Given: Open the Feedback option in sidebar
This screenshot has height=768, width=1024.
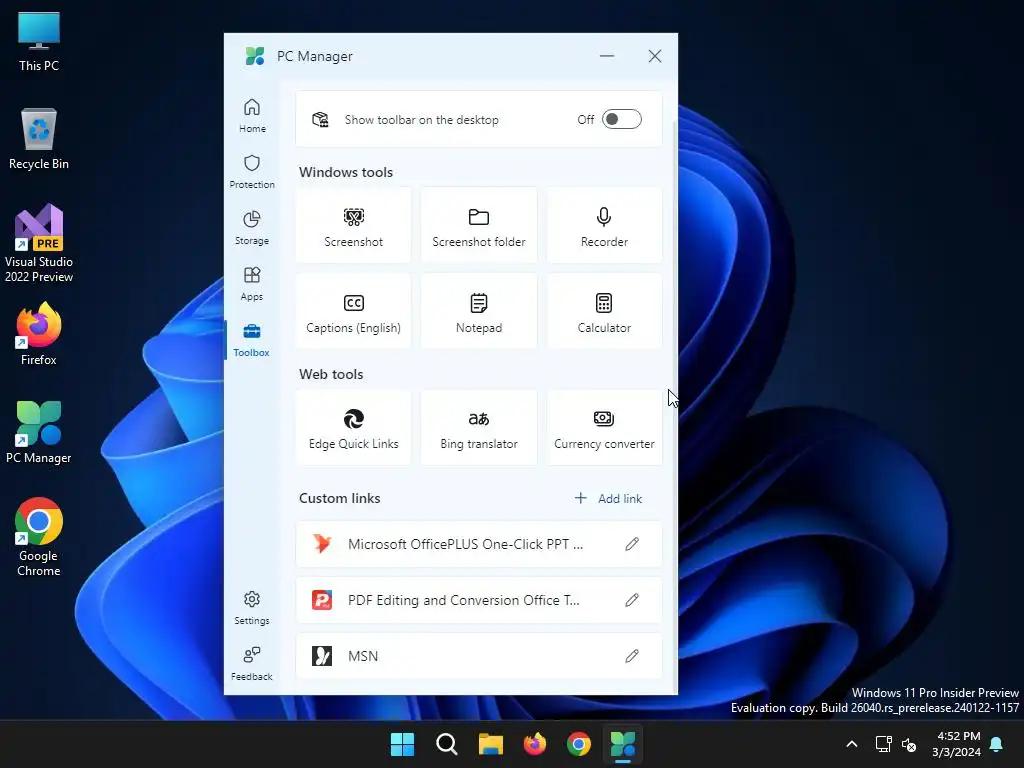Looking at the screenshot, I should coord(252,664).
